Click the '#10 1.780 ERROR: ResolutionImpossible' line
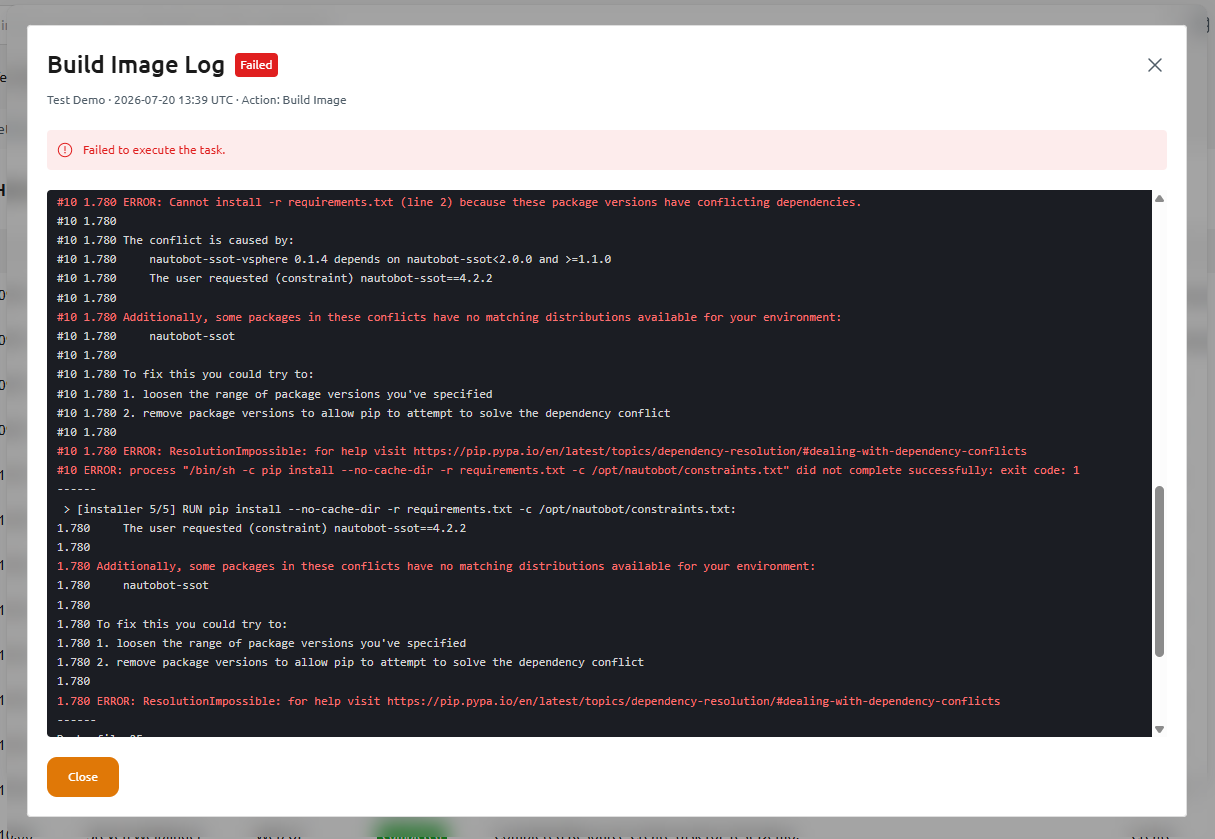The width and height of the screenshot is (1215, 839). tap(542, 451)
